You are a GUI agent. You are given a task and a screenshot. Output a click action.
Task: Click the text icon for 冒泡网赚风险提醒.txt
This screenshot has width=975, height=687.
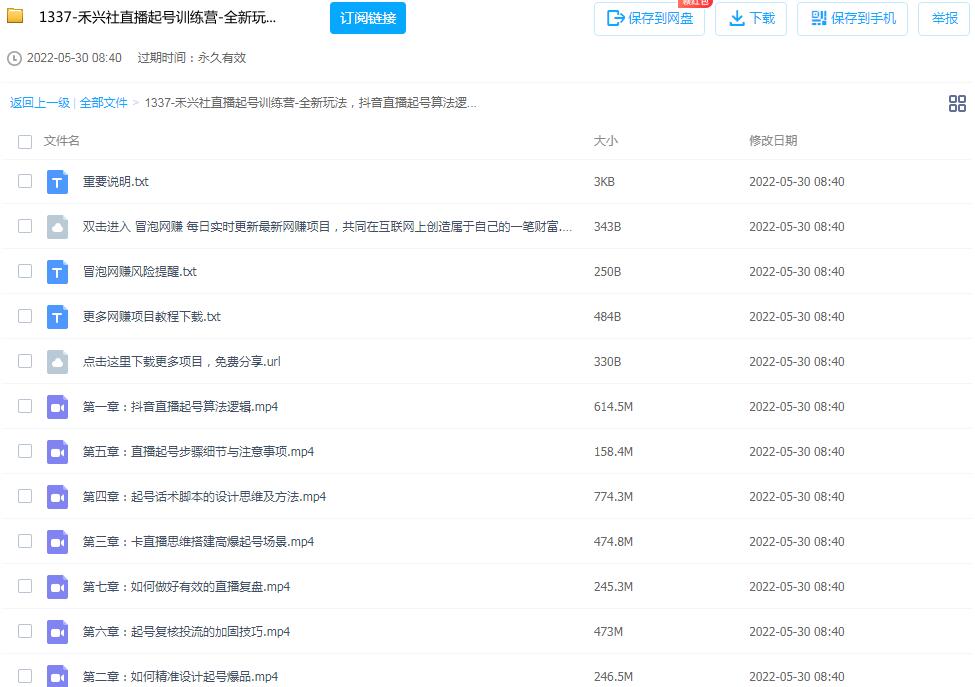57,272
